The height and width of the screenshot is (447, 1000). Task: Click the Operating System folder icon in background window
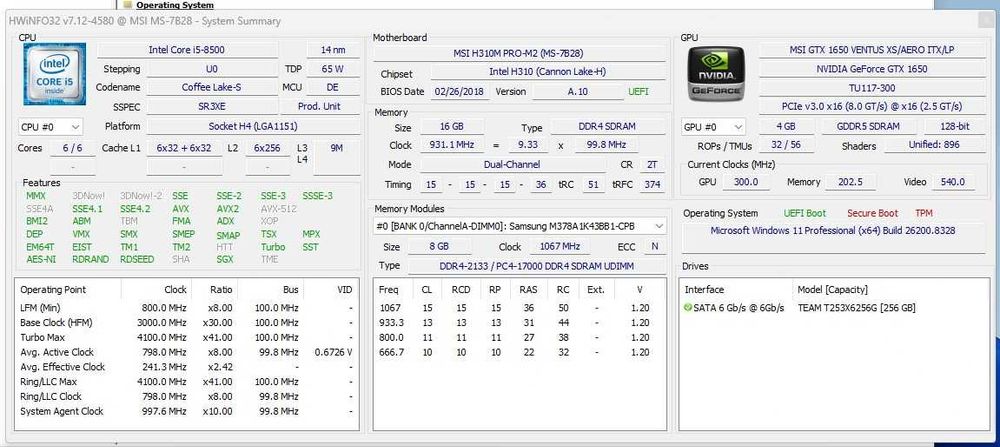[128, 4]
